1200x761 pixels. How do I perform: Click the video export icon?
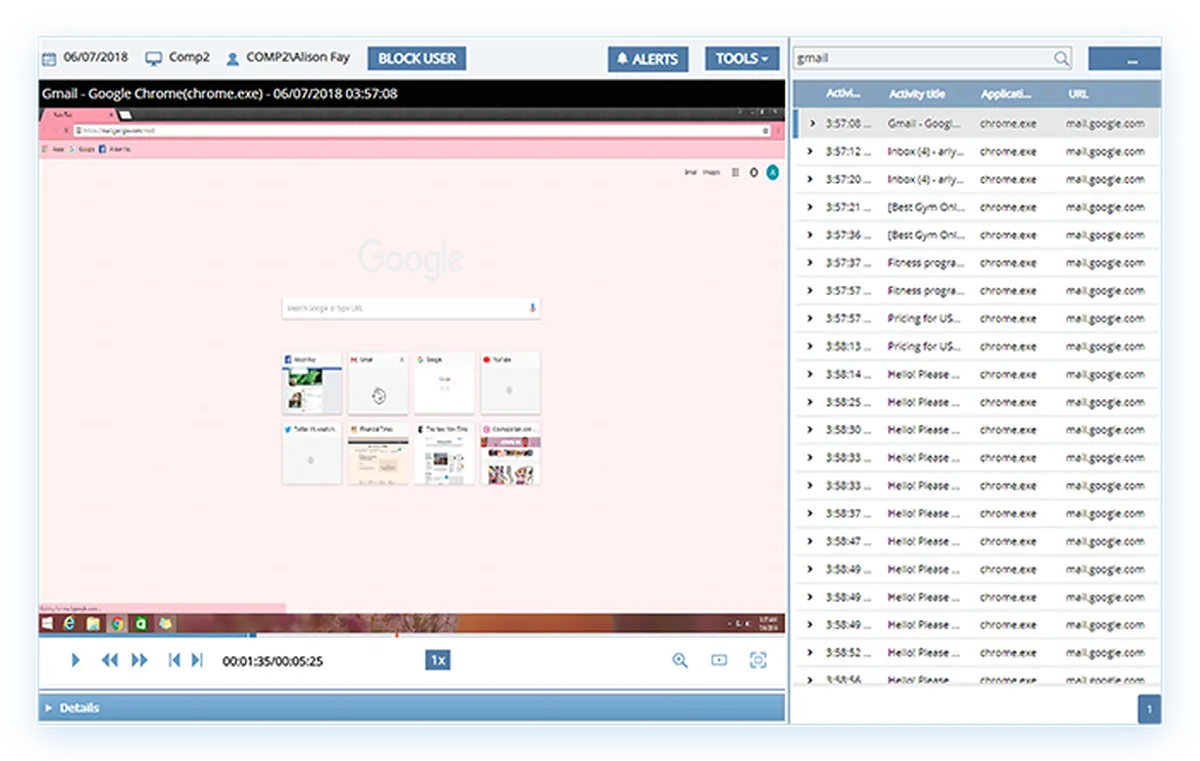pyautogui.click(x=719, y=660)
